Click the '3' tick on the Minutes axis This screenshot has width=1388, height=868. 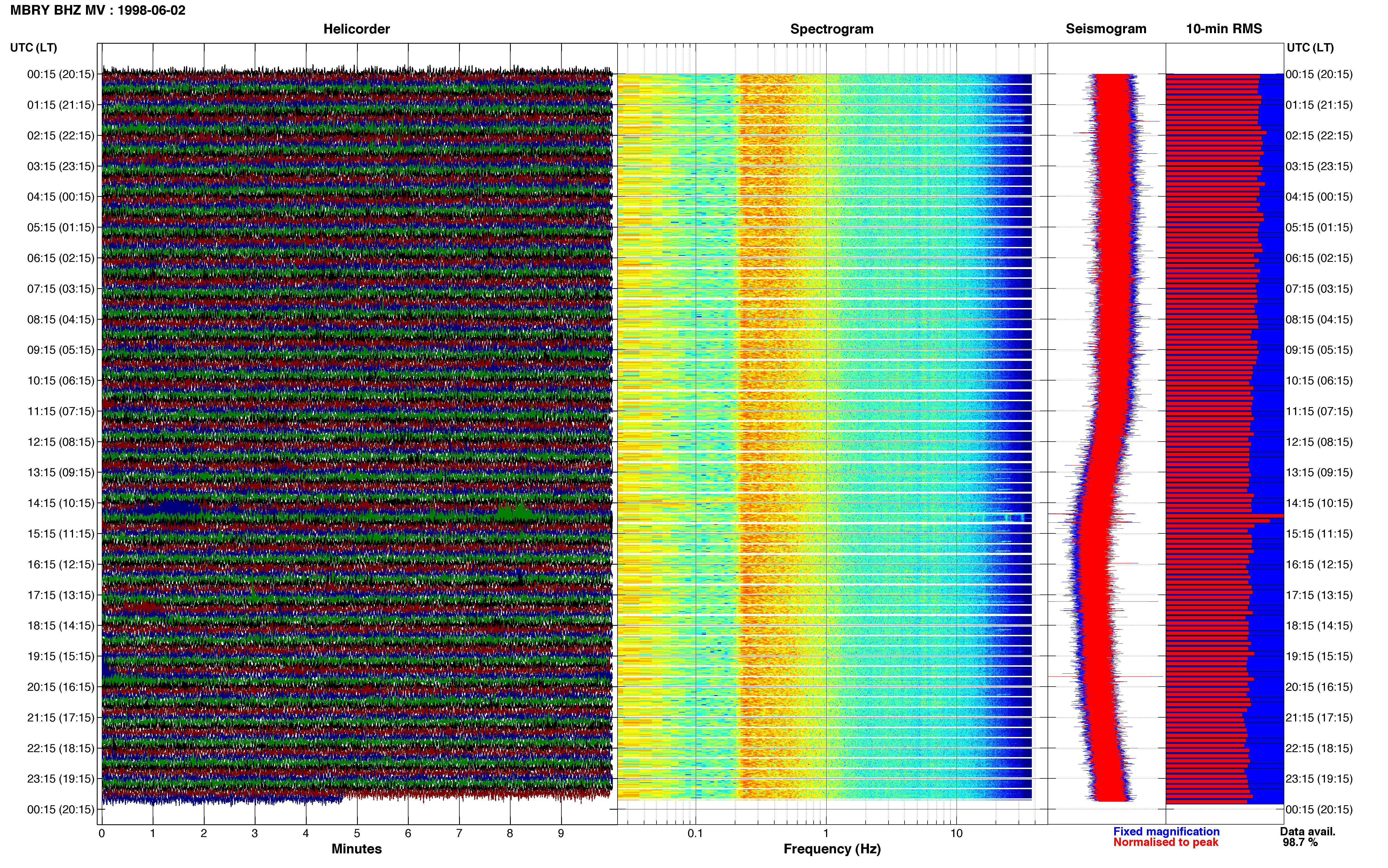[x=255, y=833]
